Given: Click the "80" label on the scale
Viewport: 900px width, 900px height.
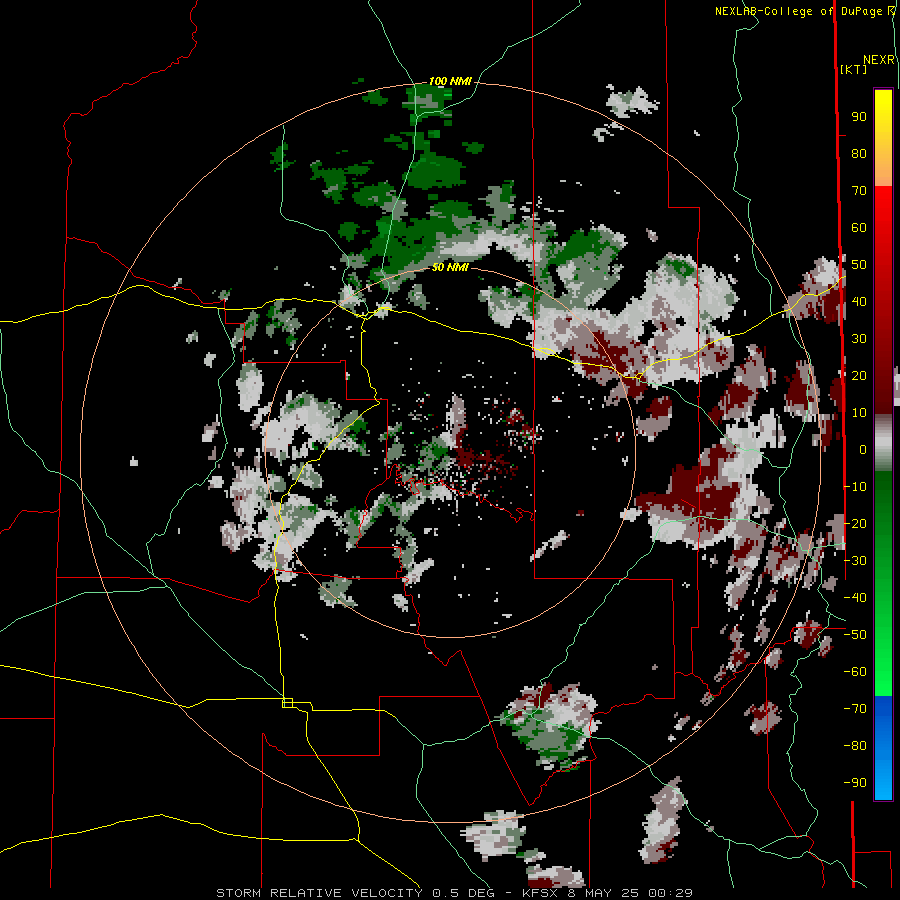Looking at the screenshot, I should coord(859,153).
